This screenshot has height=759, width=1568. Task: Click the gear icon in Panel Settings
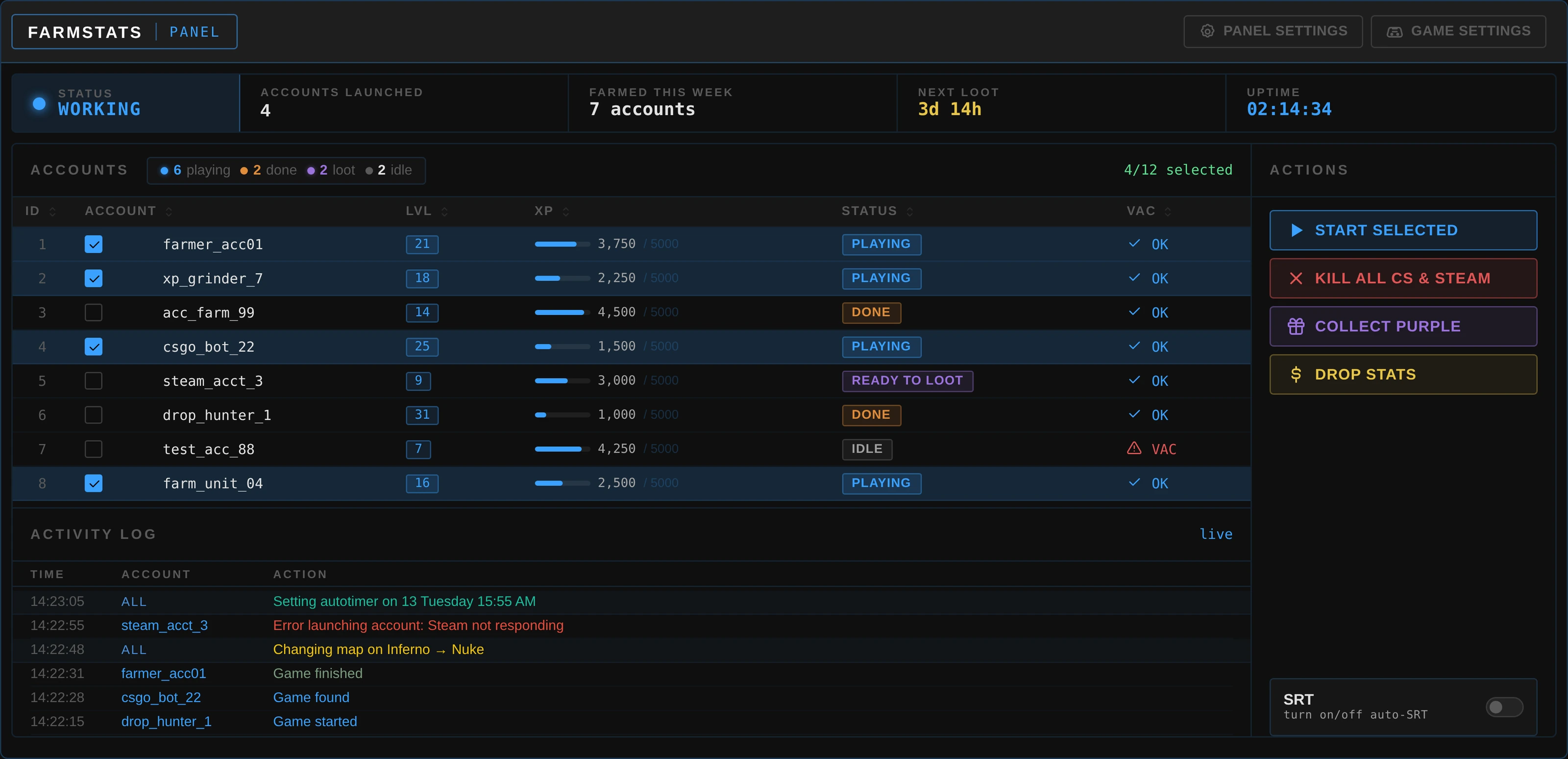[1207, 31]
